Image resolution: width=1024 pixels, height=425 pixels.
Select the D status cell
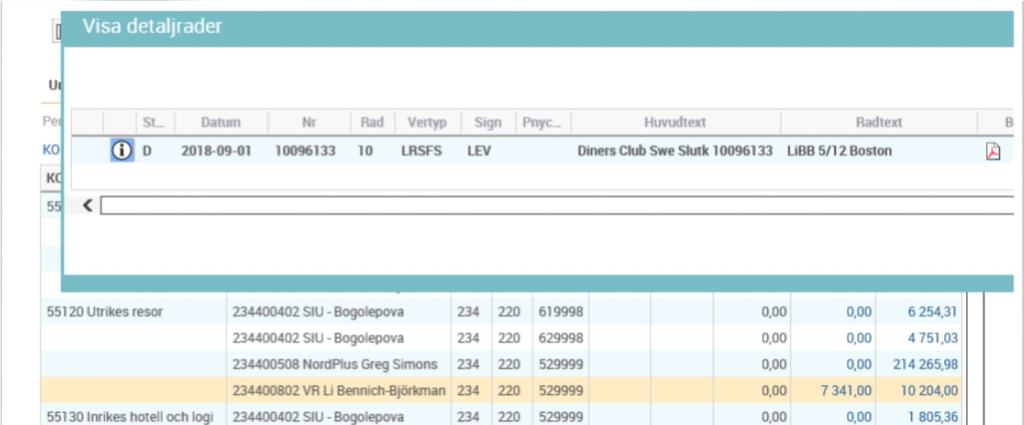[147, 151]
